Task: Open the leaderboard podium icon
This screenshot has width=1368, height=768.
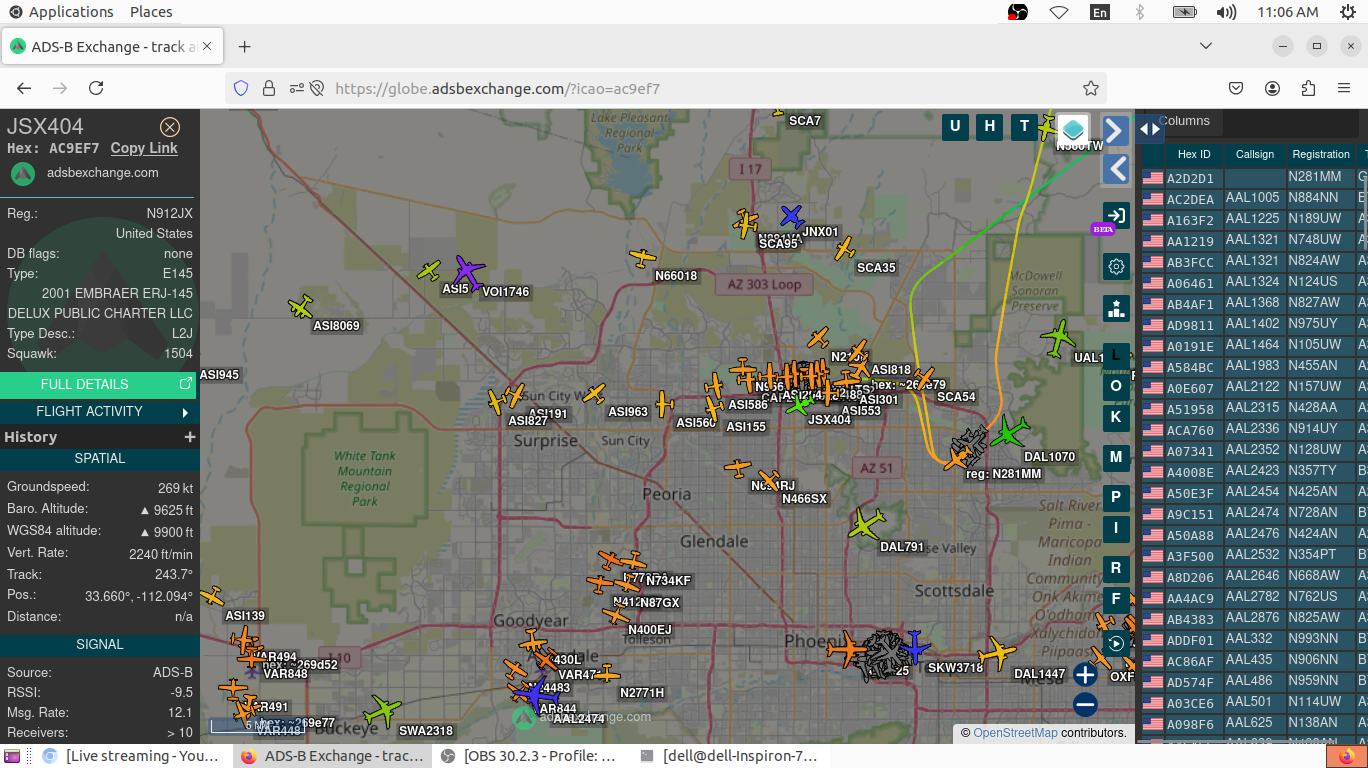Action: tap(1116, 308)
